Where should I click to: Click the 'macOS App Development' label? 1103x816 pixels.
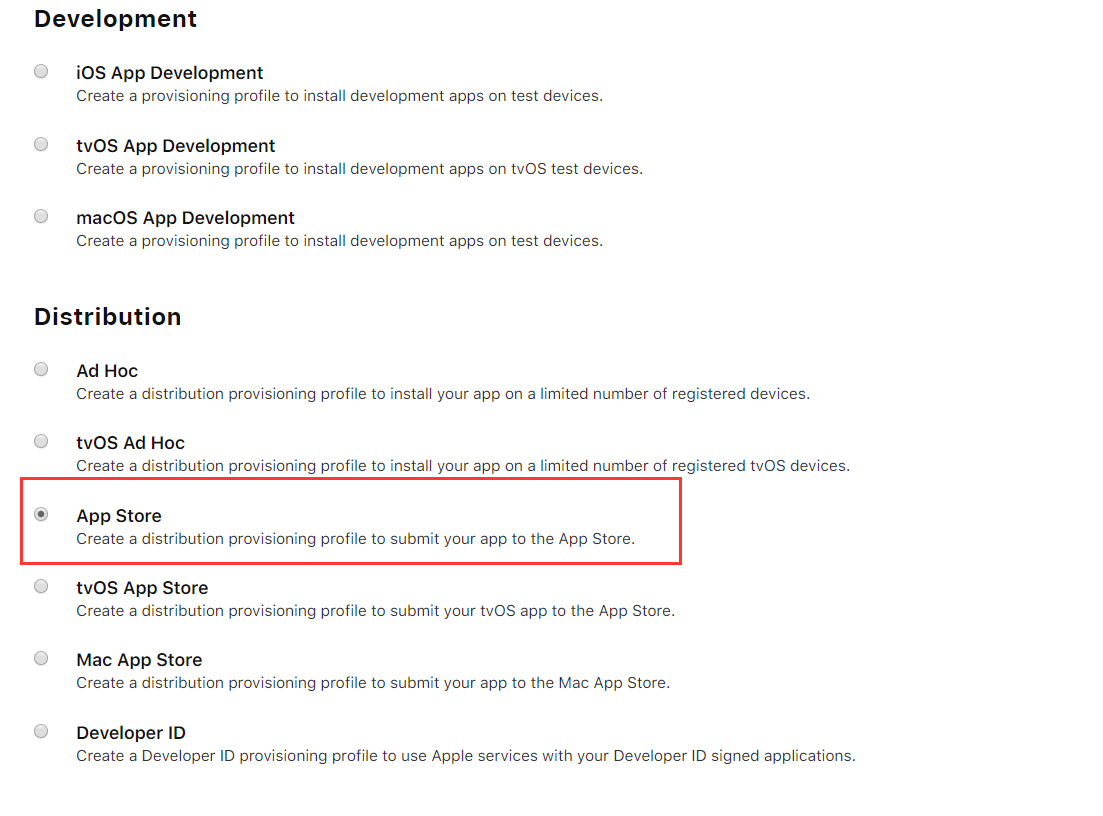[185, 218]
